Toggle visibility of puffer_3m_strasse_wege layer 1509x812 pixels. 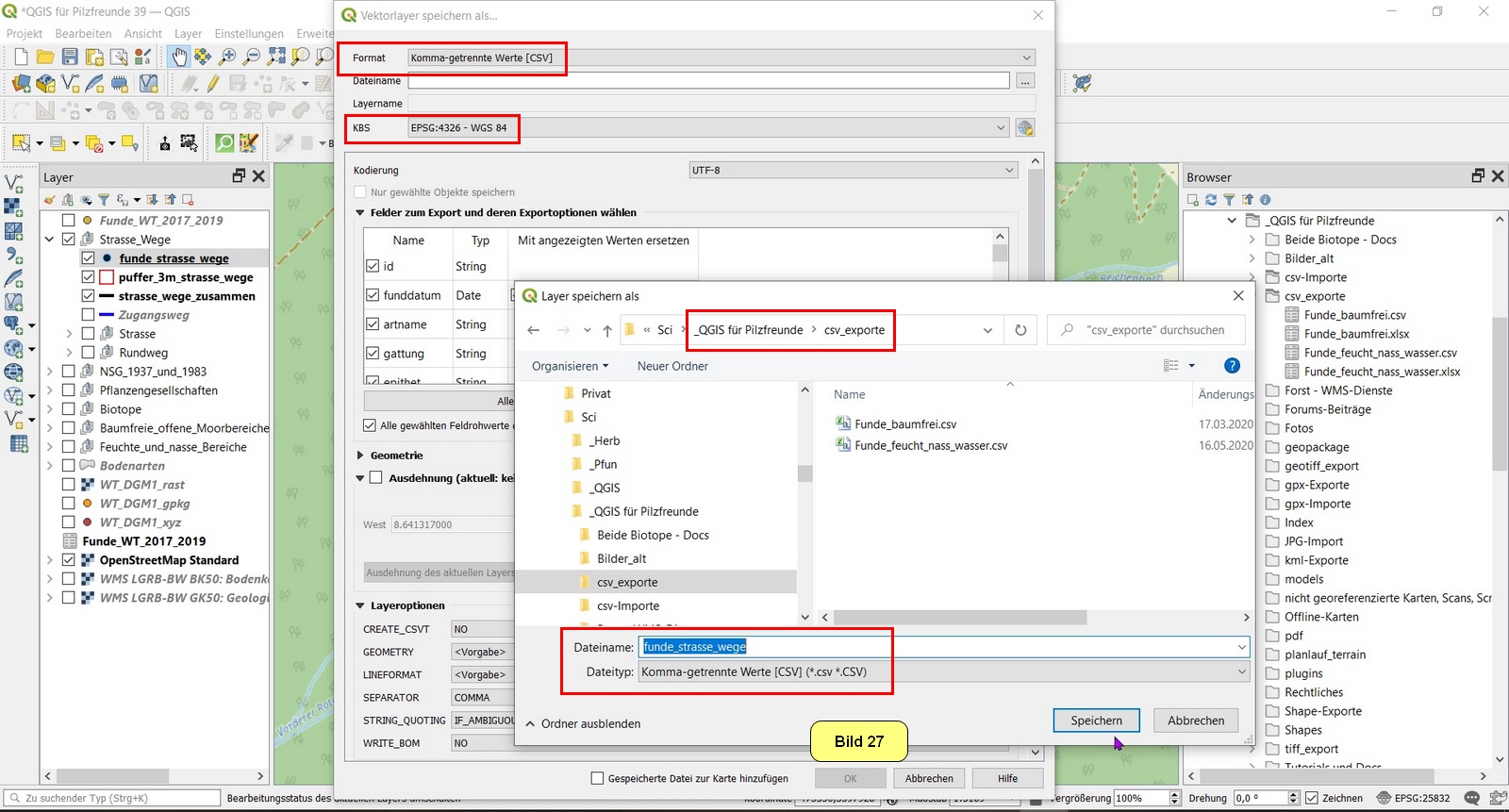[x=88, y=277]
